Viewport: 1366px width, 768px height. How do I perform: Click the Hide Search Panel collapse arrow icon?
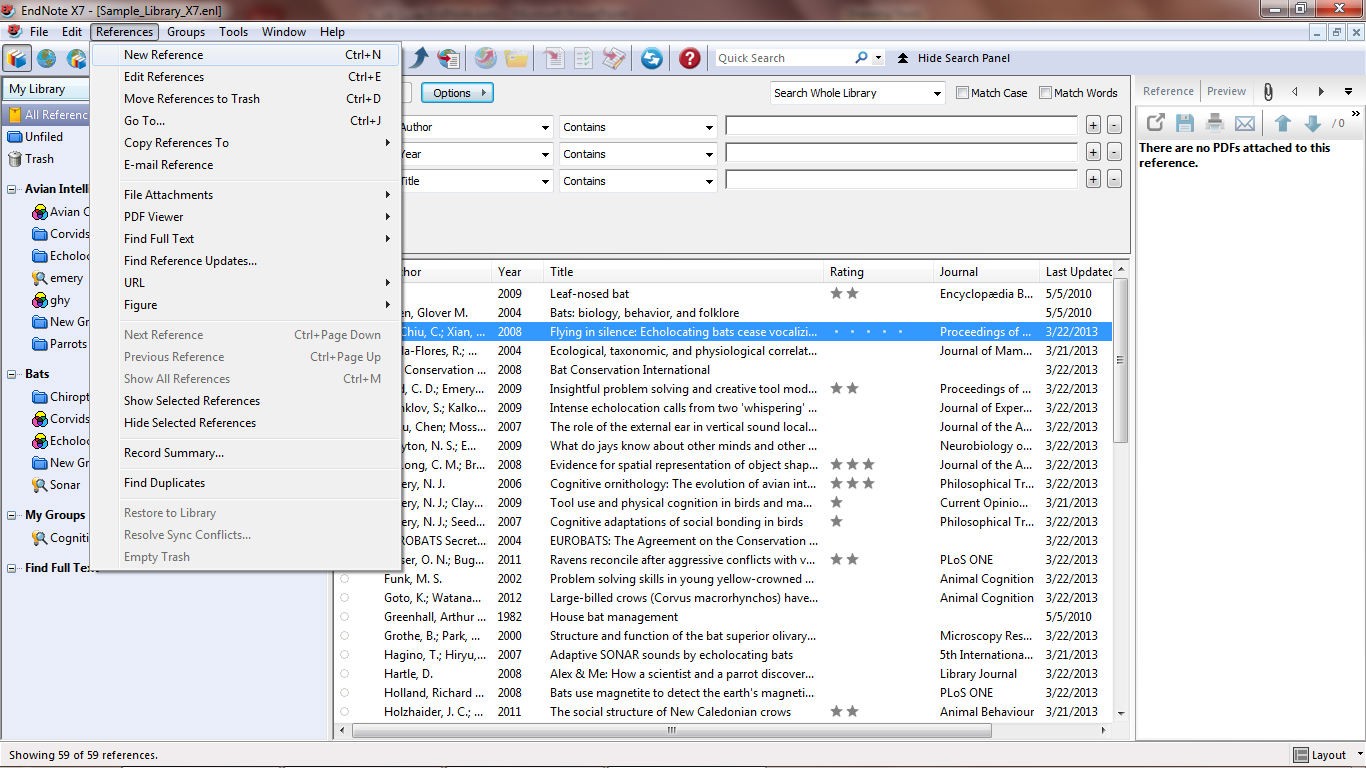click(903, 58)
